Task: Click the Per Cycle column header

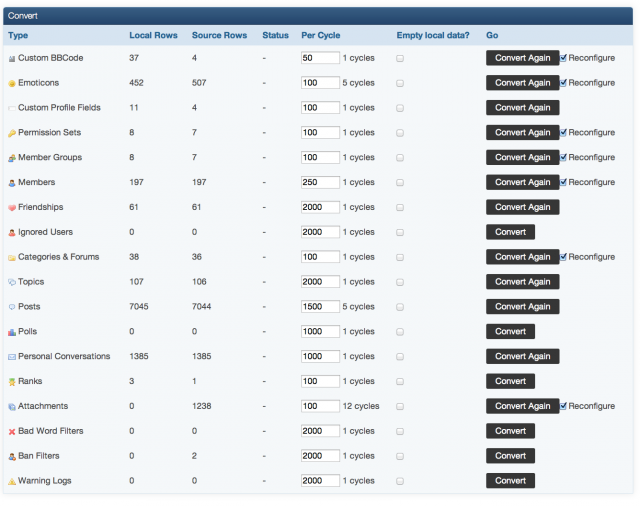Action: (x=321, y=36)
